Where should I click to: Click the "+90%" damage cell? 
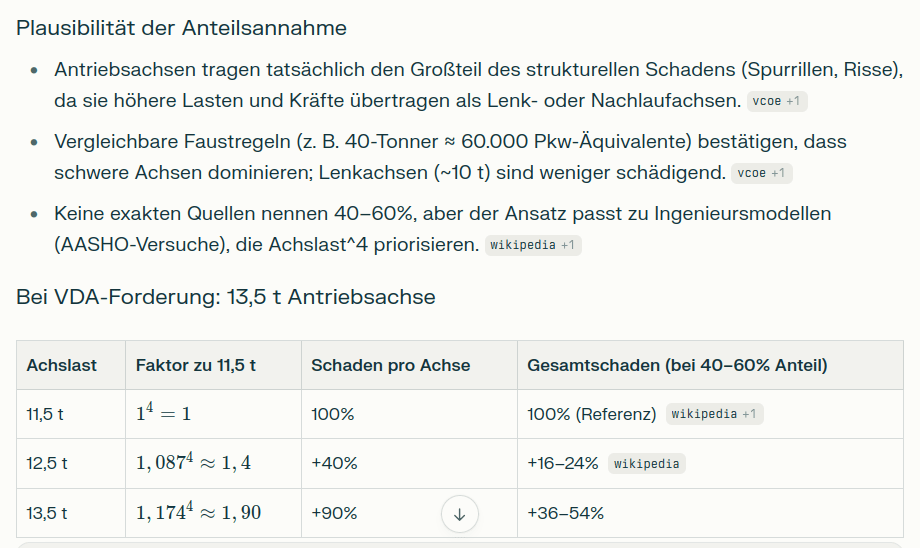[x=334, y=513]
